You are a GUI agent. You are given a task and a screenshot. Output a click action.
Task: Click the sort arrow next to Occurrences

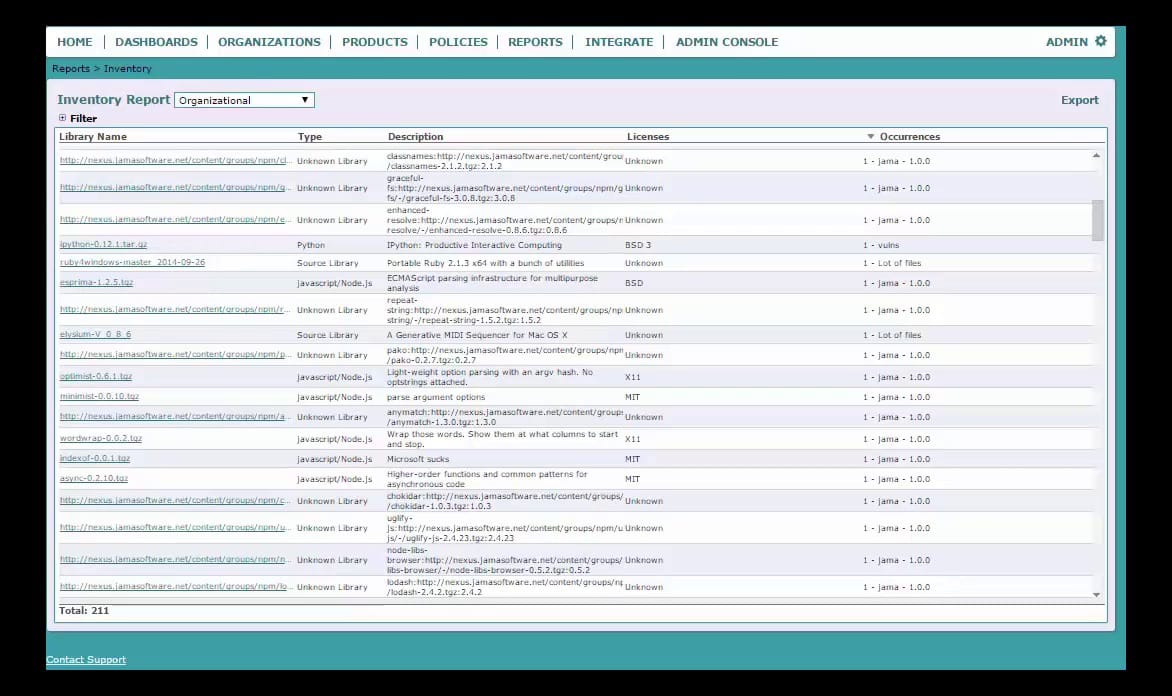[x=870, y=136]
